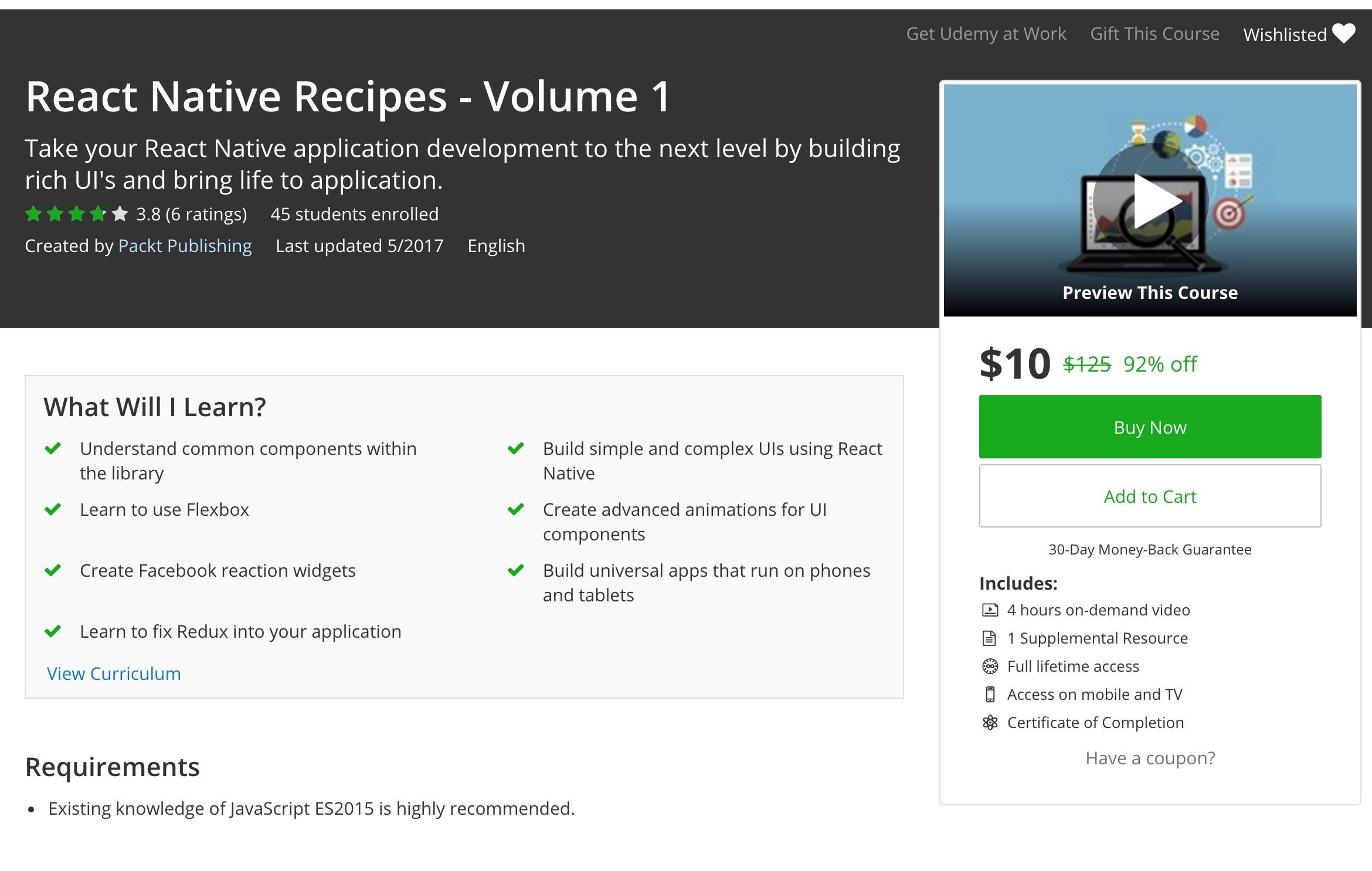Click checkmark beside Create Facebook reaction widgets
The height and width of the screenshot is (871, 1372).
coord(53,570)
